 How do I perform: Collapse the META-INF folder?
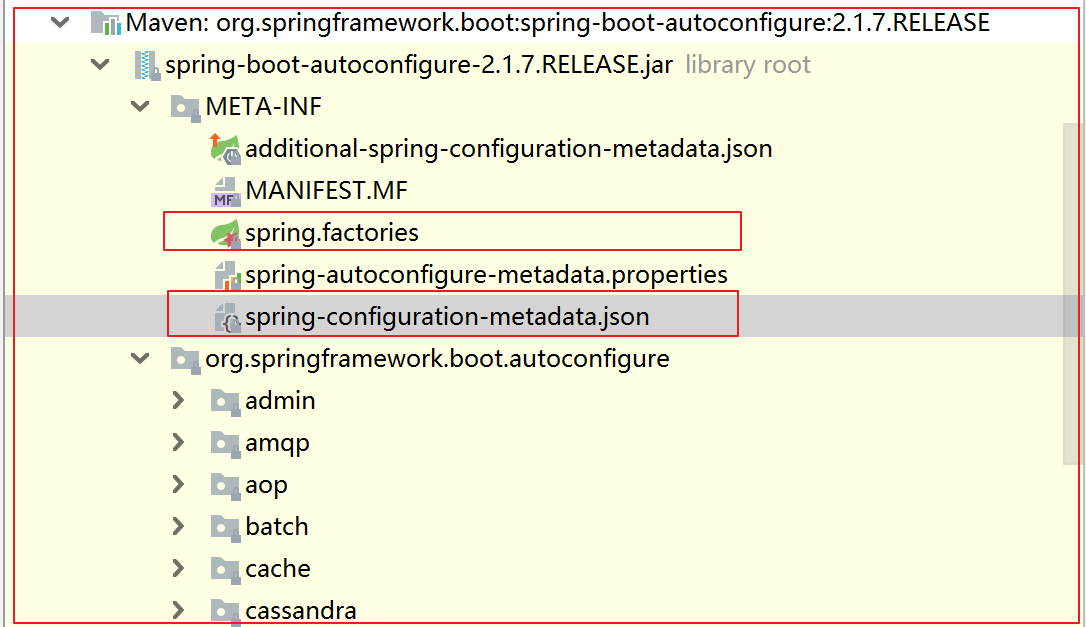tap(141, 107)
